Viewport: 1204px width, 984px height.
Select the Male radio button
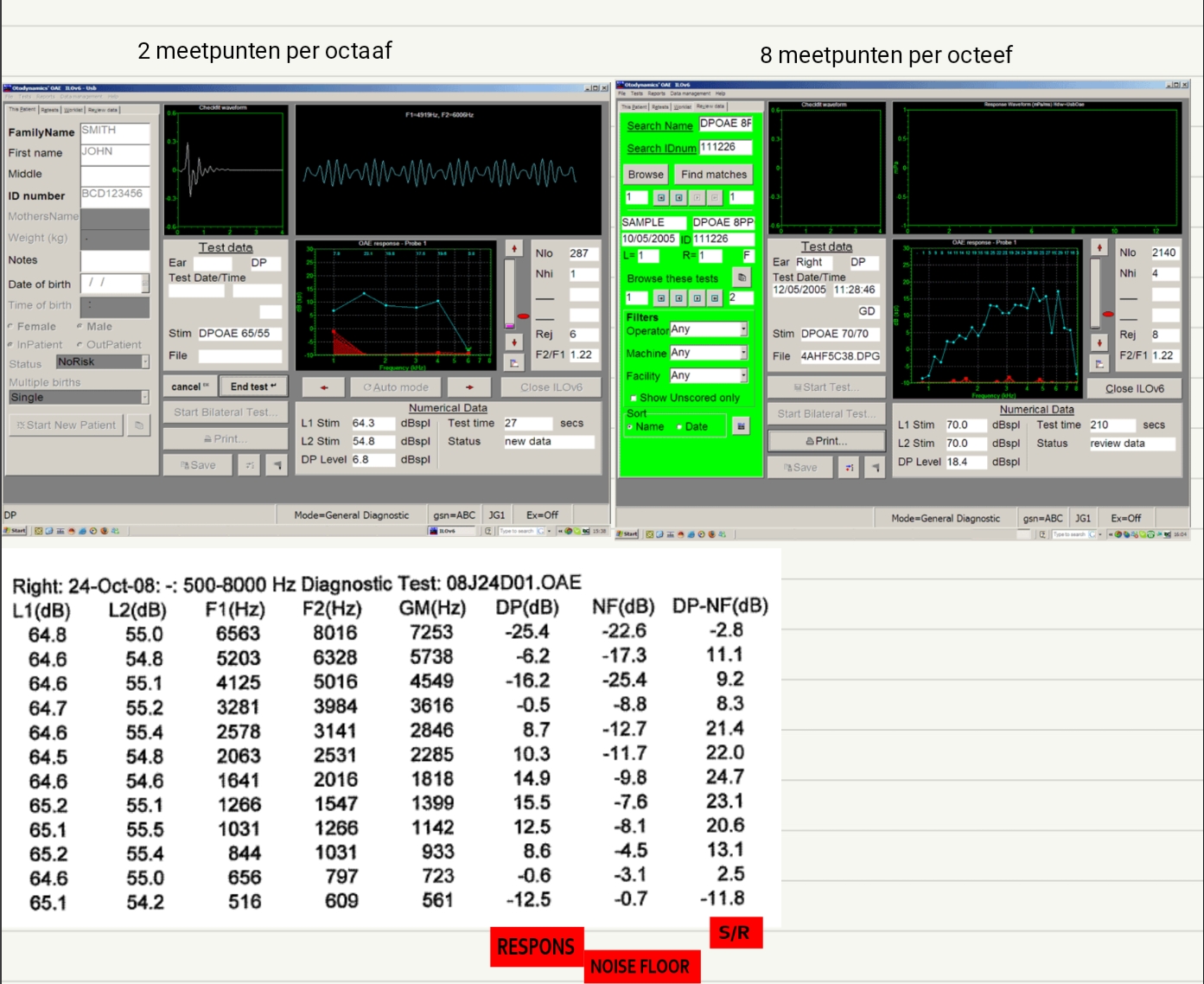pos(80,327)
